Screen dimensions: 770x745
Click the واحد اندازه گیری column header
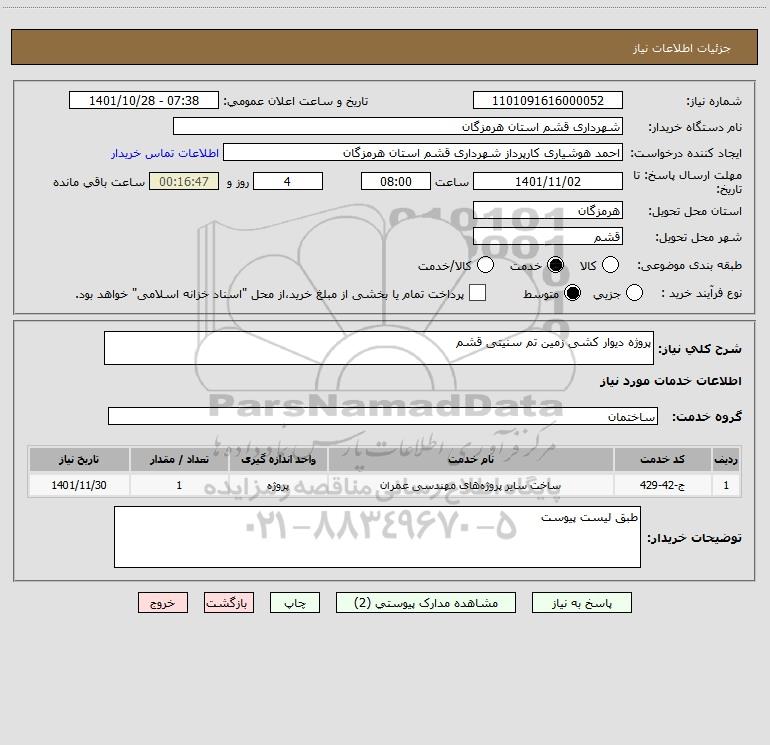[278, 459]
